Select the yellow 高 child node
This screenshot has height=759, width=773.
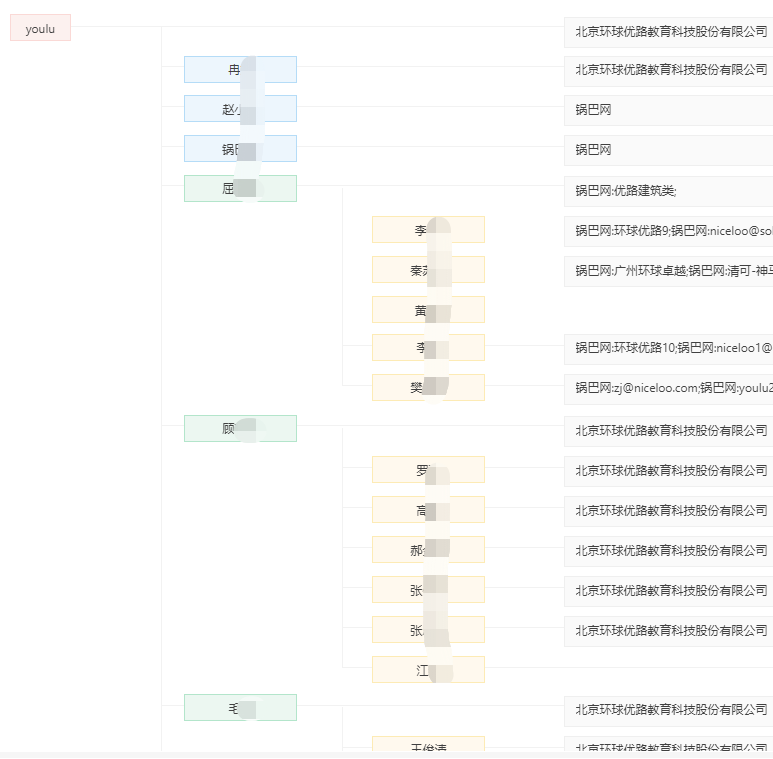pos(427,510)
